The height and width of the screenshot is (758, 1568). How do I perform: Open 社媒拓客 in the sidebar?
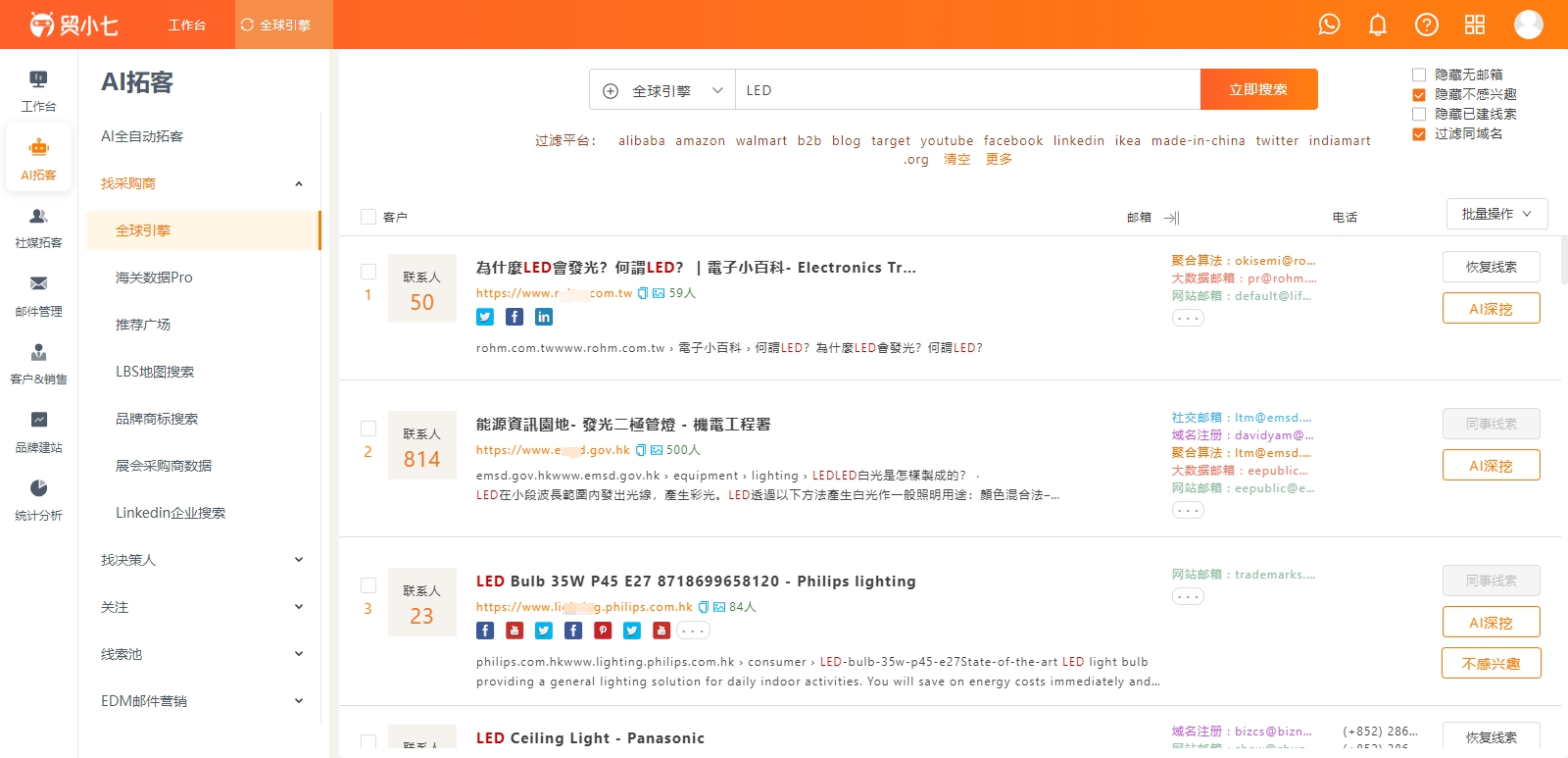tap(38, 228)
